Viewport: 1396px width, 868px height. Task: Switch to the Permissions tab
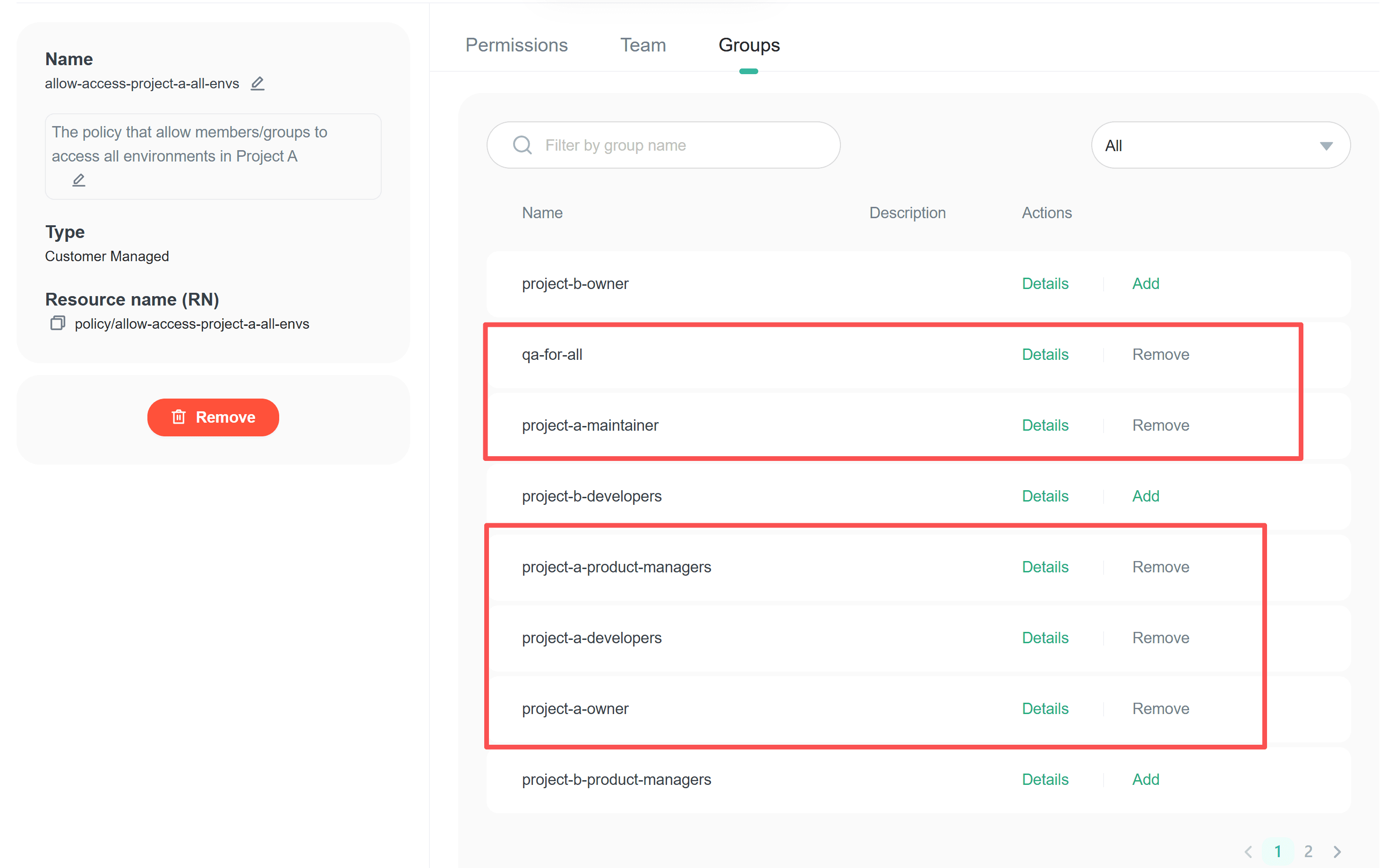point(516,45)
